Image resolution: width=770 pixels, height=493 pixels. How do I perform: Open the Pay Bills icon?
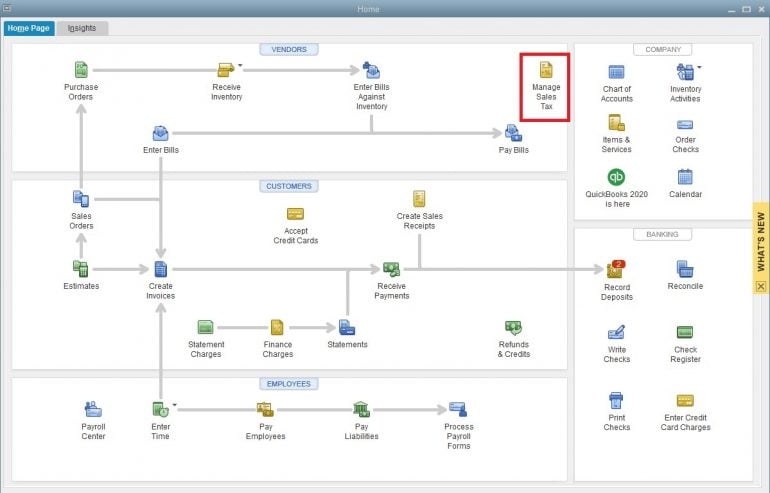[x=513, y=133]
